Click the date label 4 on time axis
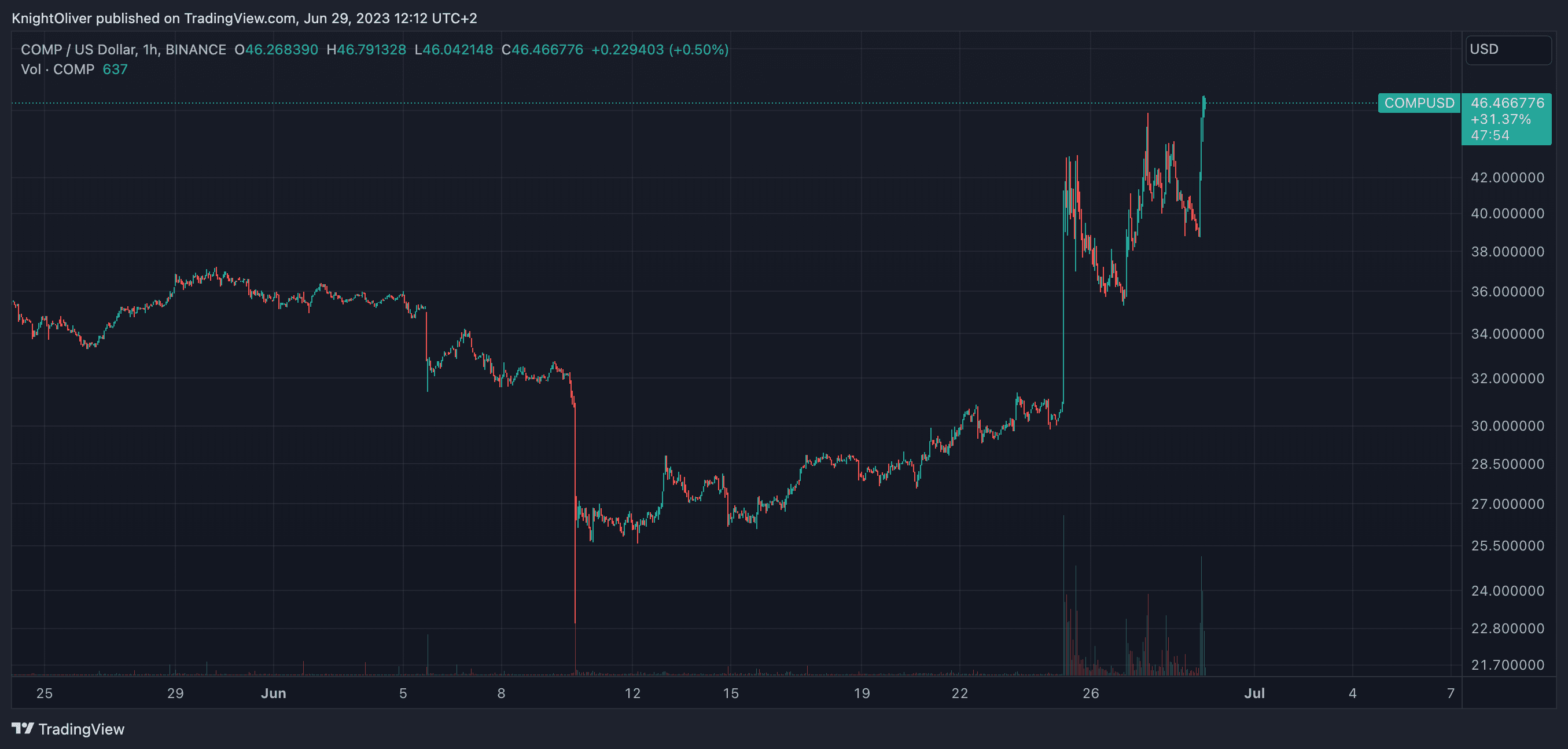This screenshot has width=1568, height=749. 1353,693
